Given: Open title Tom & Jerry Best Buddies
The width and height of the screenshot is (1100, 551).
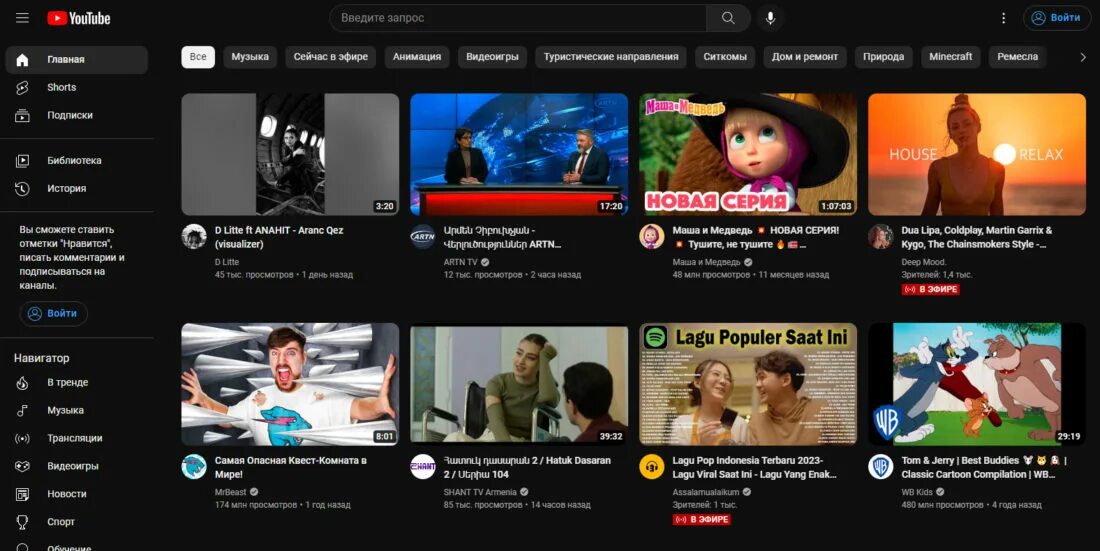Looking at the screenshot, I should tap(984, 467).
